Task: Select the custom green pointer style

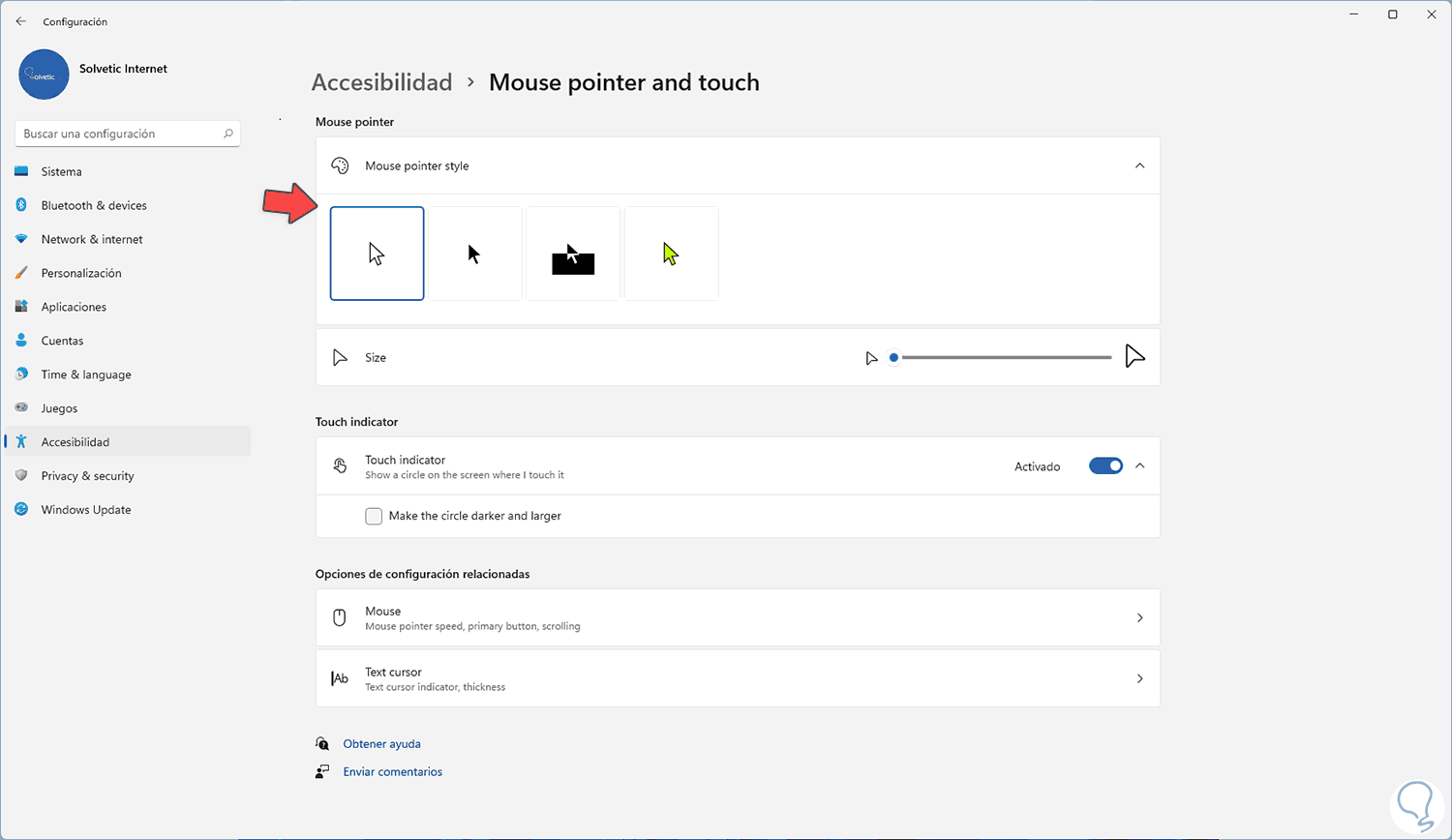Action: (x=671, y=254)
